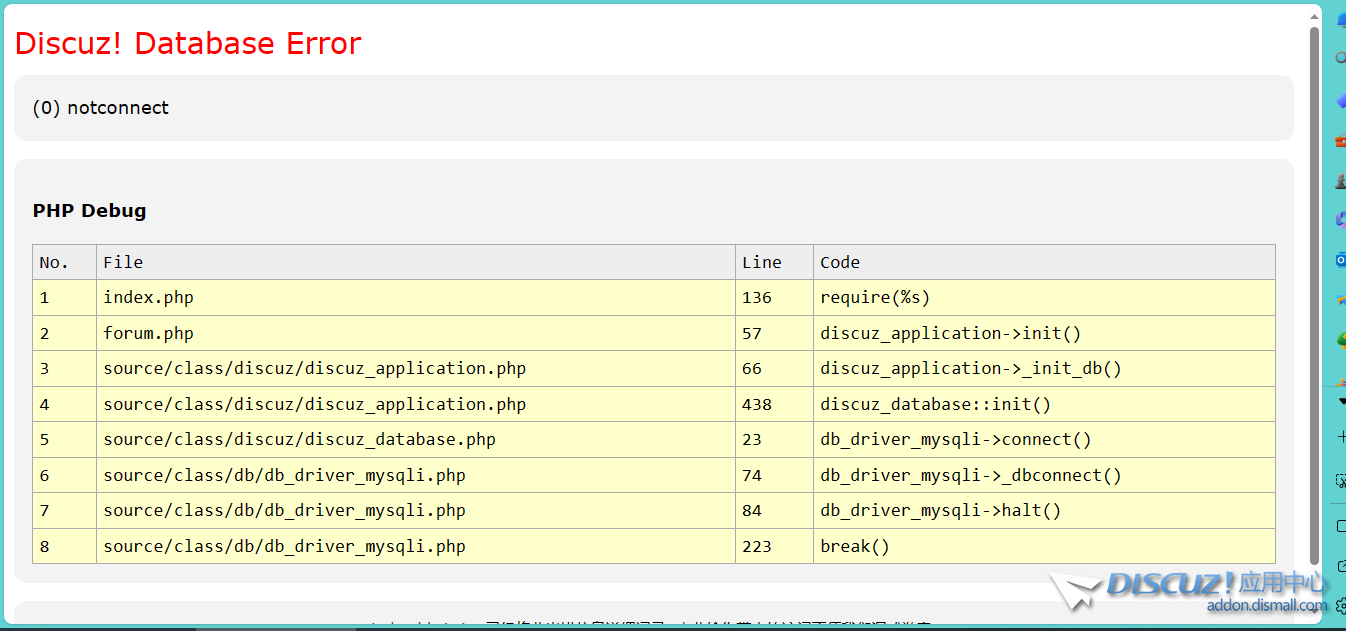Click the discuz_database::init() code cell

(1044, 405)
